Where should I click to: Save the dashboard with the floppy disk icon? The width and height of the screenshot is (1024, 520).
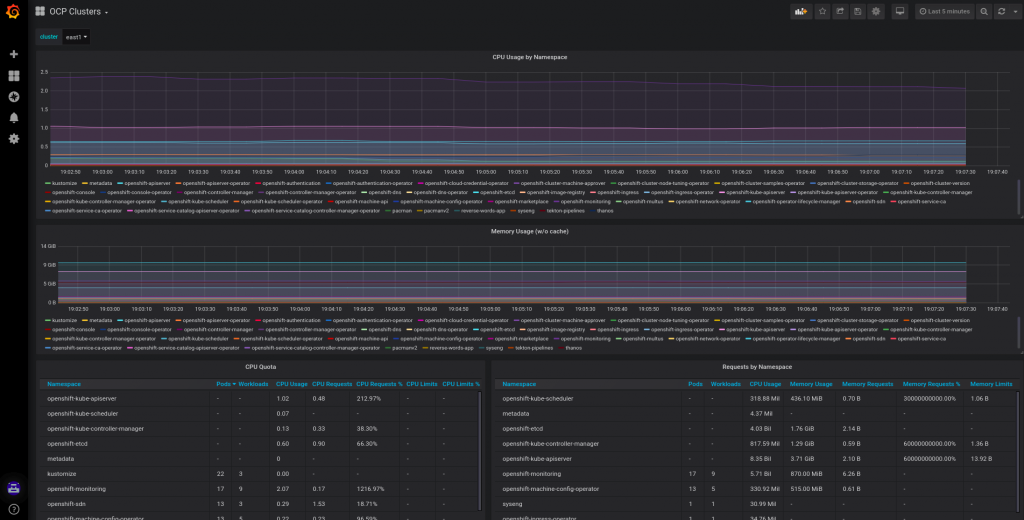point(858,12)
